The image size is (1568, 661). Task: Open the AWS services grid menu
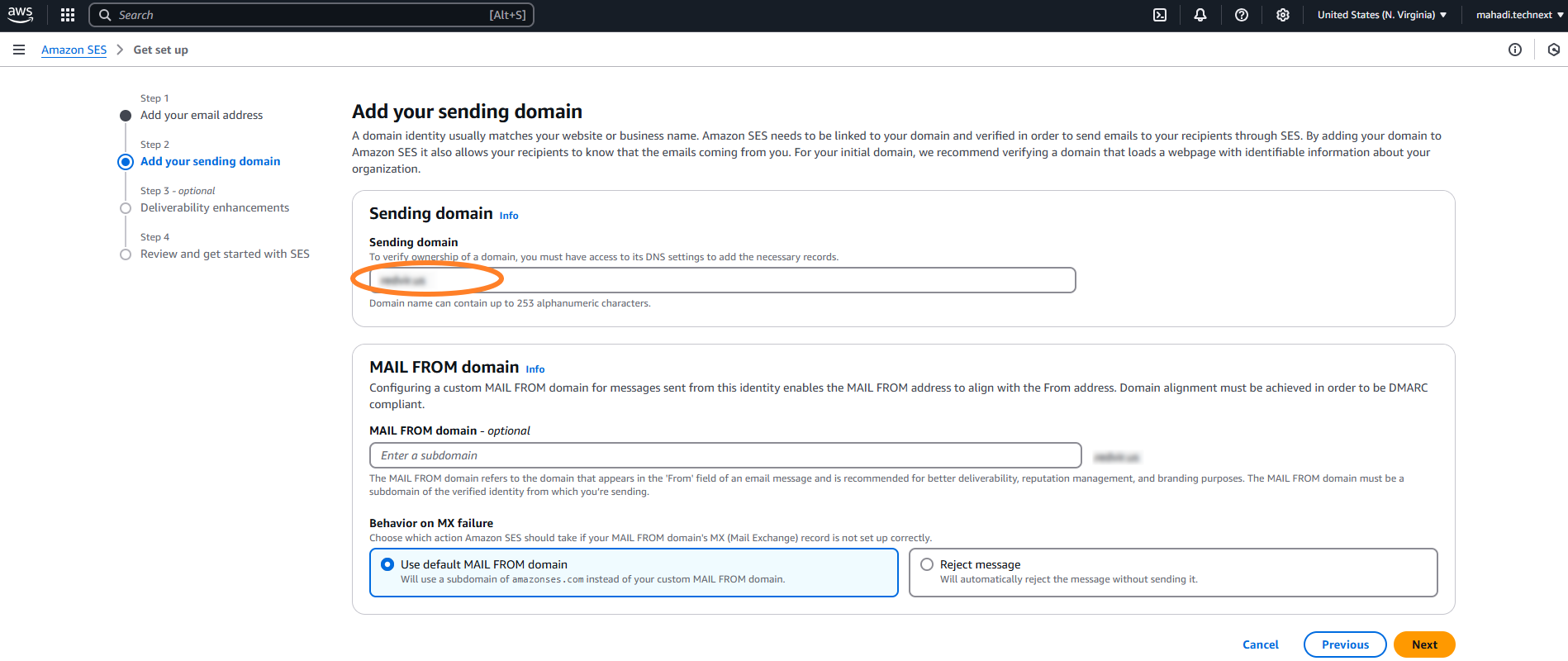[x=68, y=15]
